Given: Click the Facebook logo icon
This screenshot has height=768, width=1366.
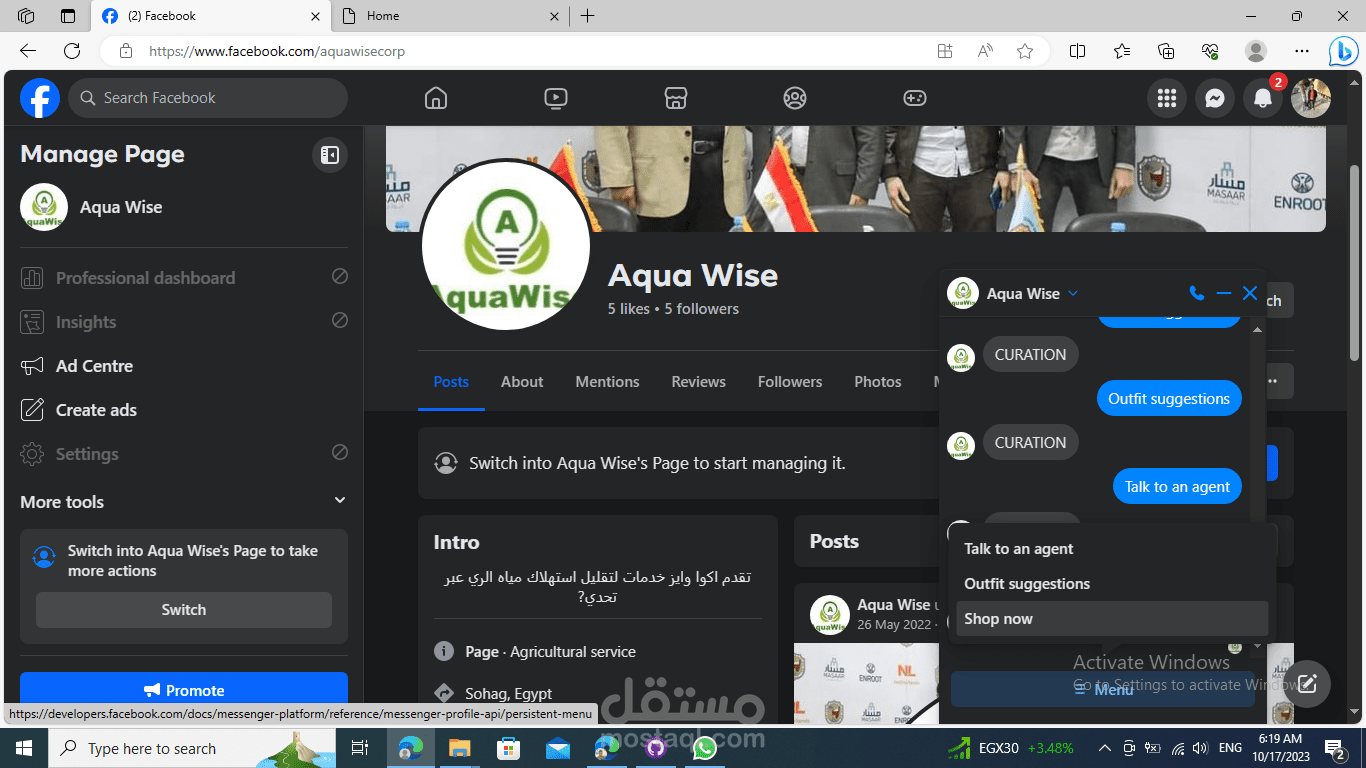Looking at the screenshot, I should click(40, 98).
